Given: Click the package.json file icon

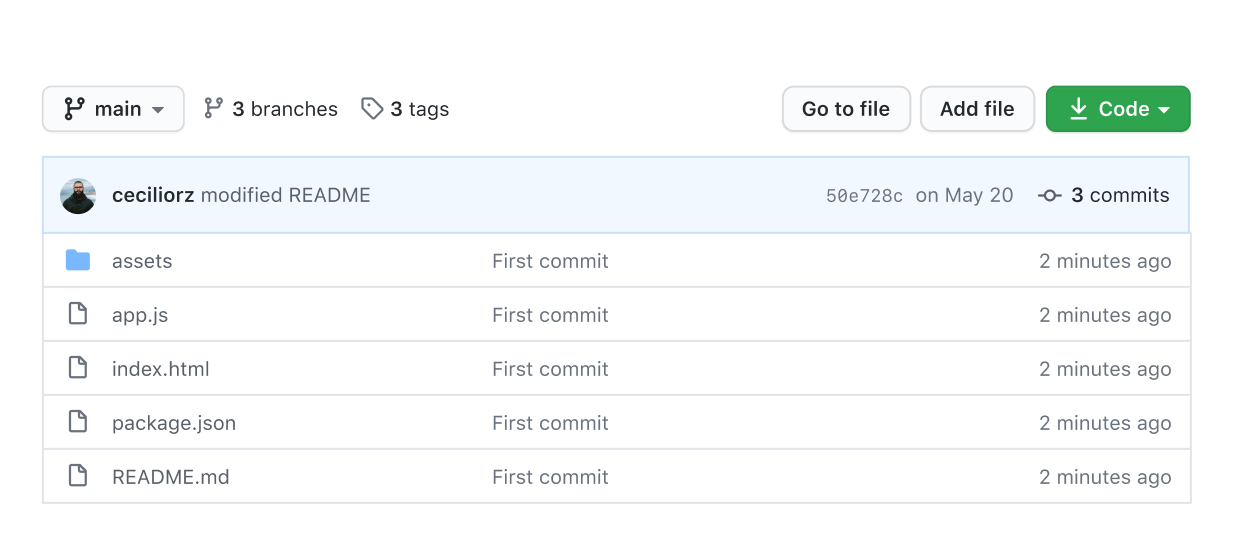Looking at the screenshot, I should pos(78,423).
